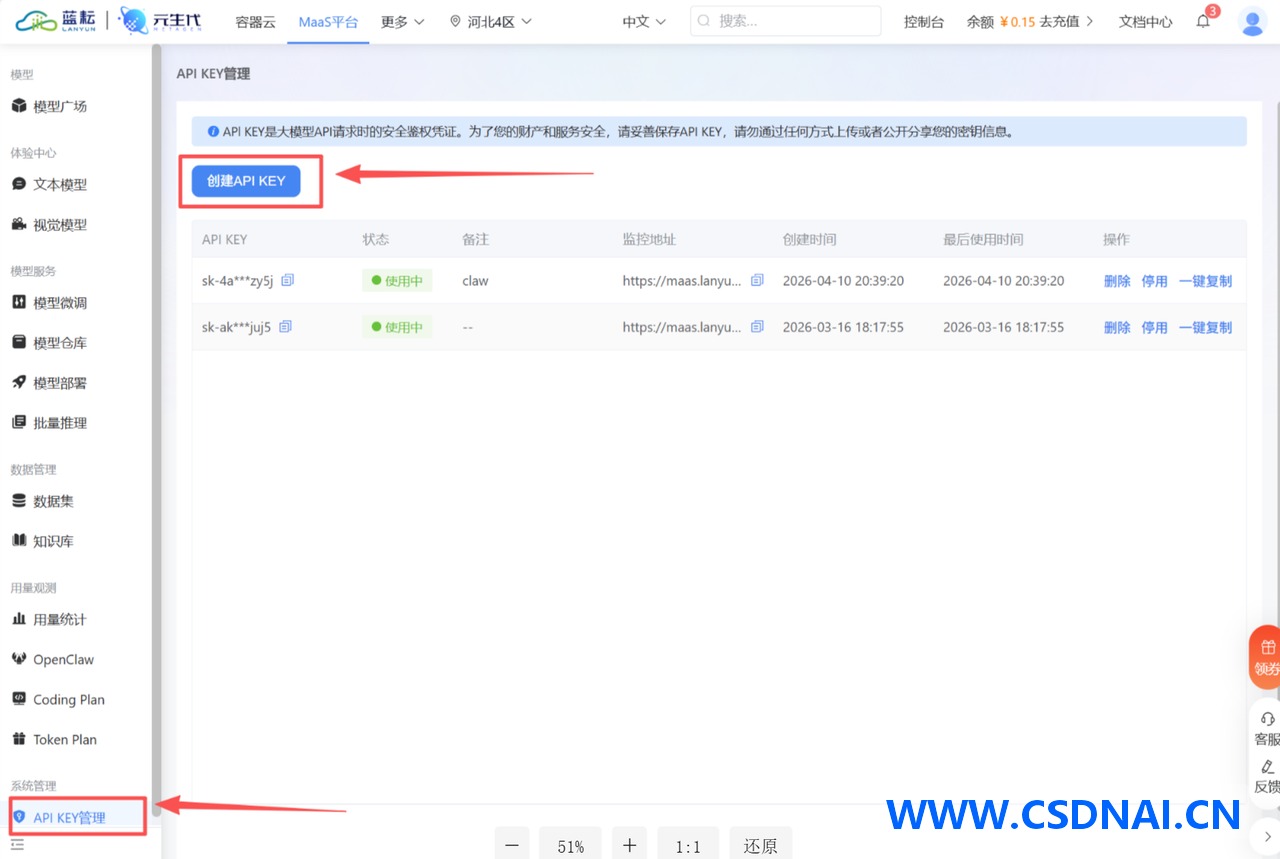Open the notification bell
This screenshot has width=1280, height=859.
1203,22
